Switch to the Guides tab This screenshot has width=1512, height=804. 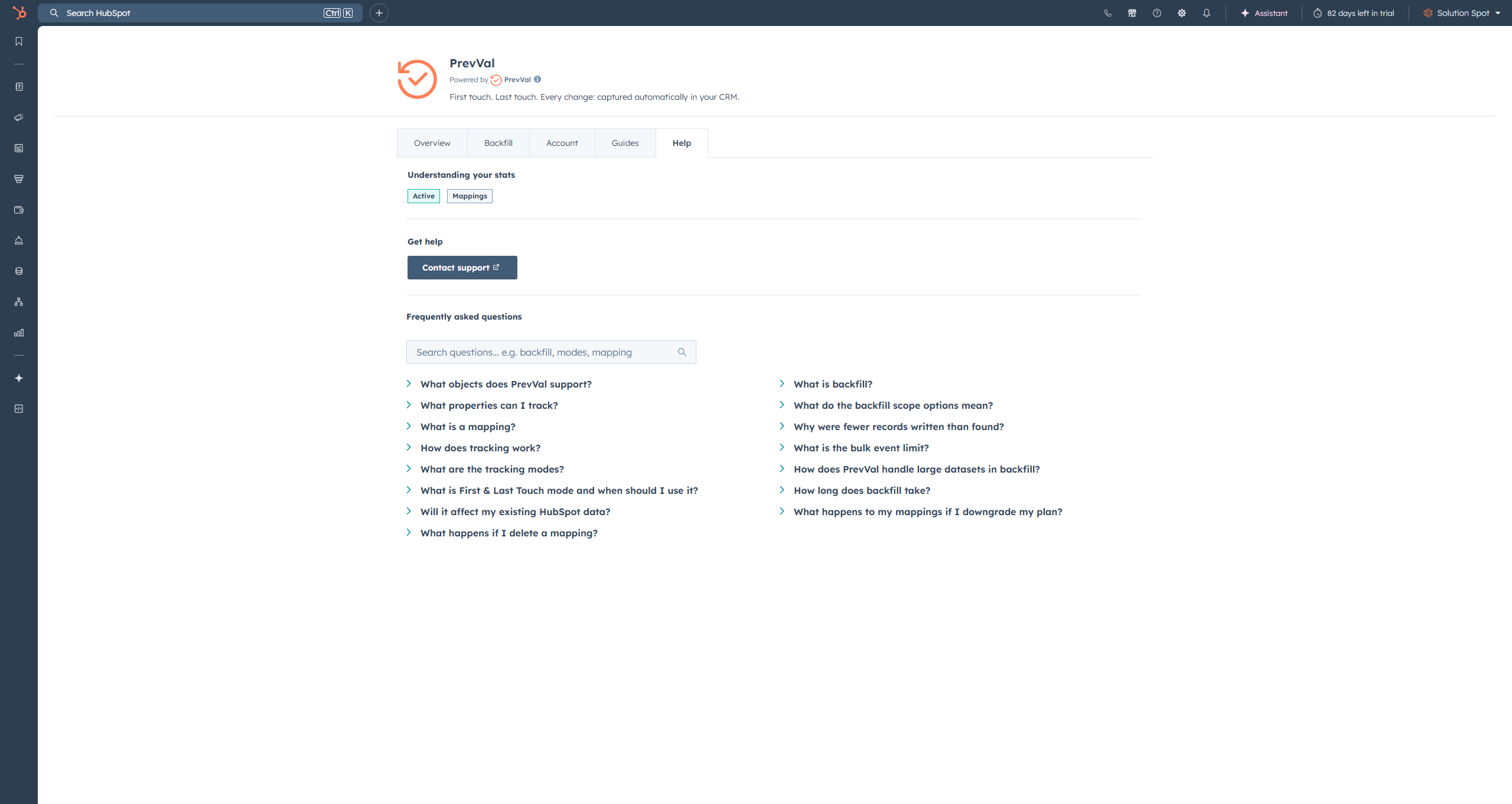(625, 143)
